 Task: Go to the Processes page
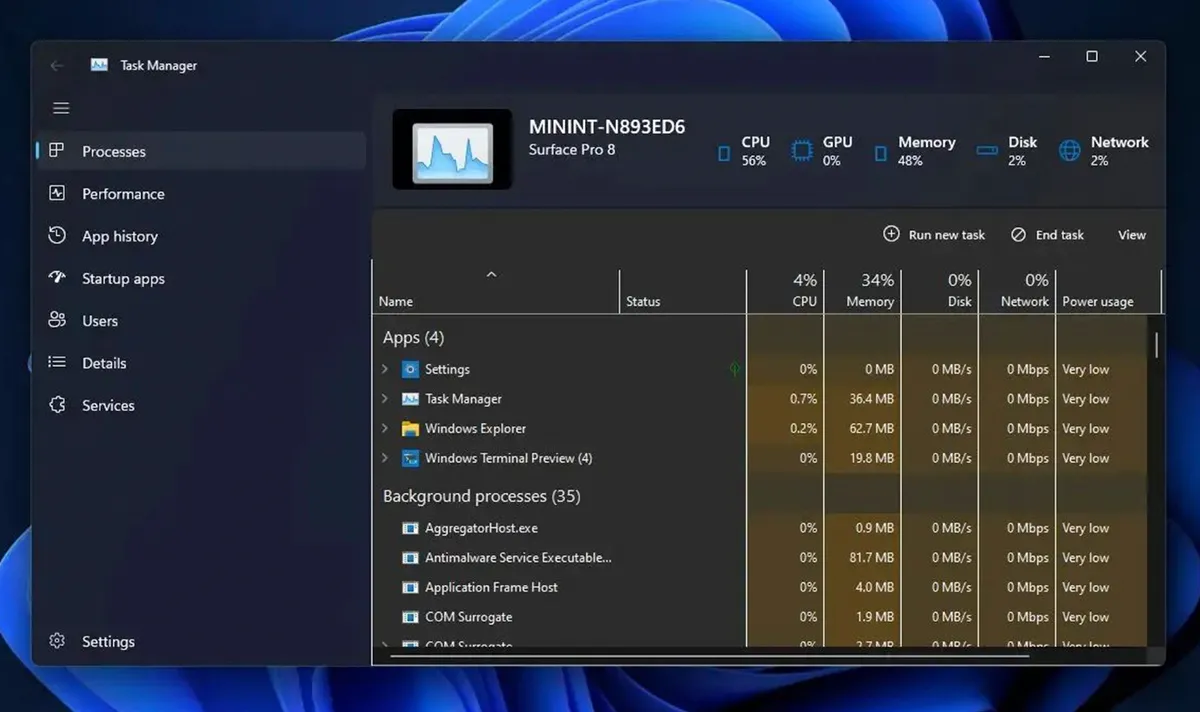pos(201,151)
